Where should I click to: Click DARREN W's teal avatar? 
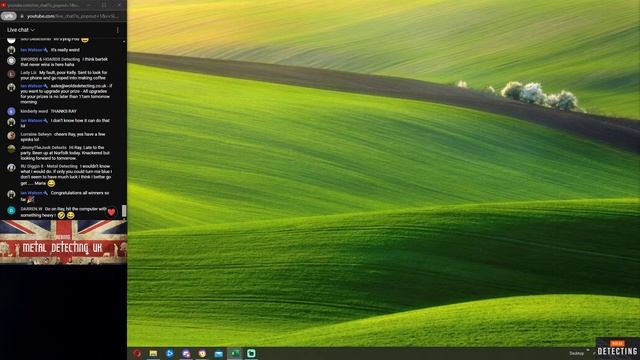coord(11,210)
